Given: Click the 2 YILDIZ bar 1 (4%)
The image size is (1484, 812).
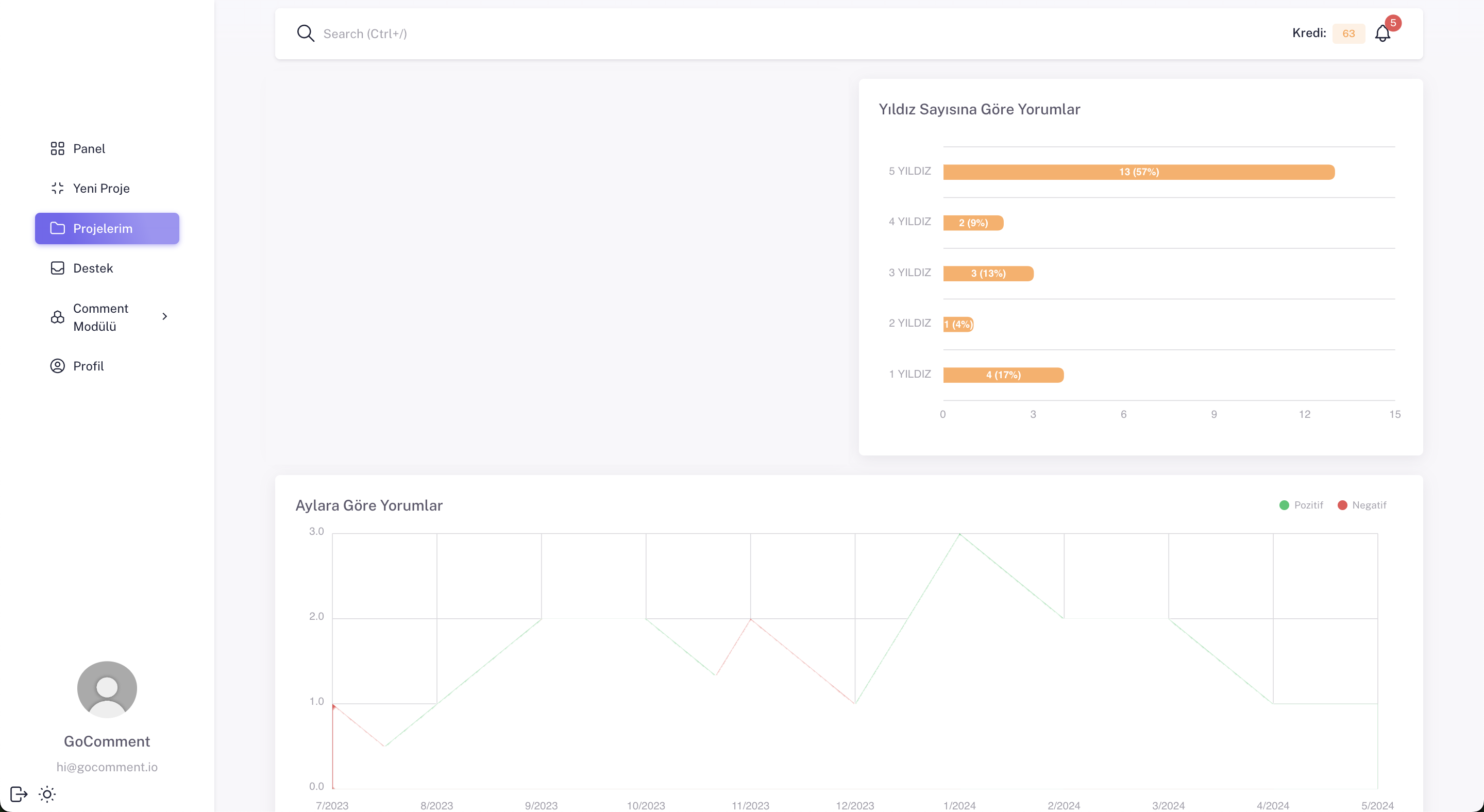Looking at the screenshot, I should click(958, 324).
